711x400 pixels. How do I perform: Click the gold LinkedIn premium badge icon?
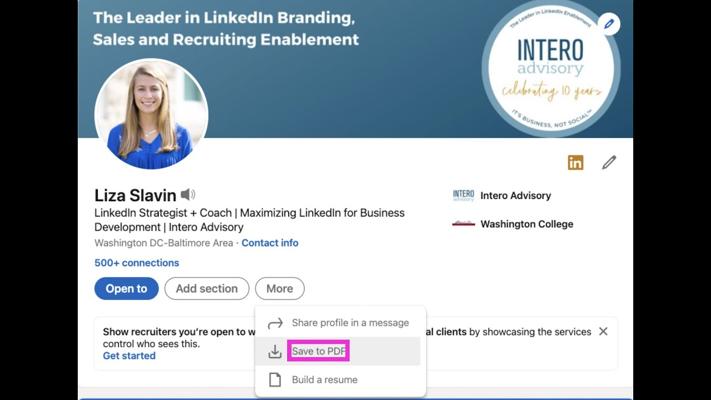(x=575, y=162)
